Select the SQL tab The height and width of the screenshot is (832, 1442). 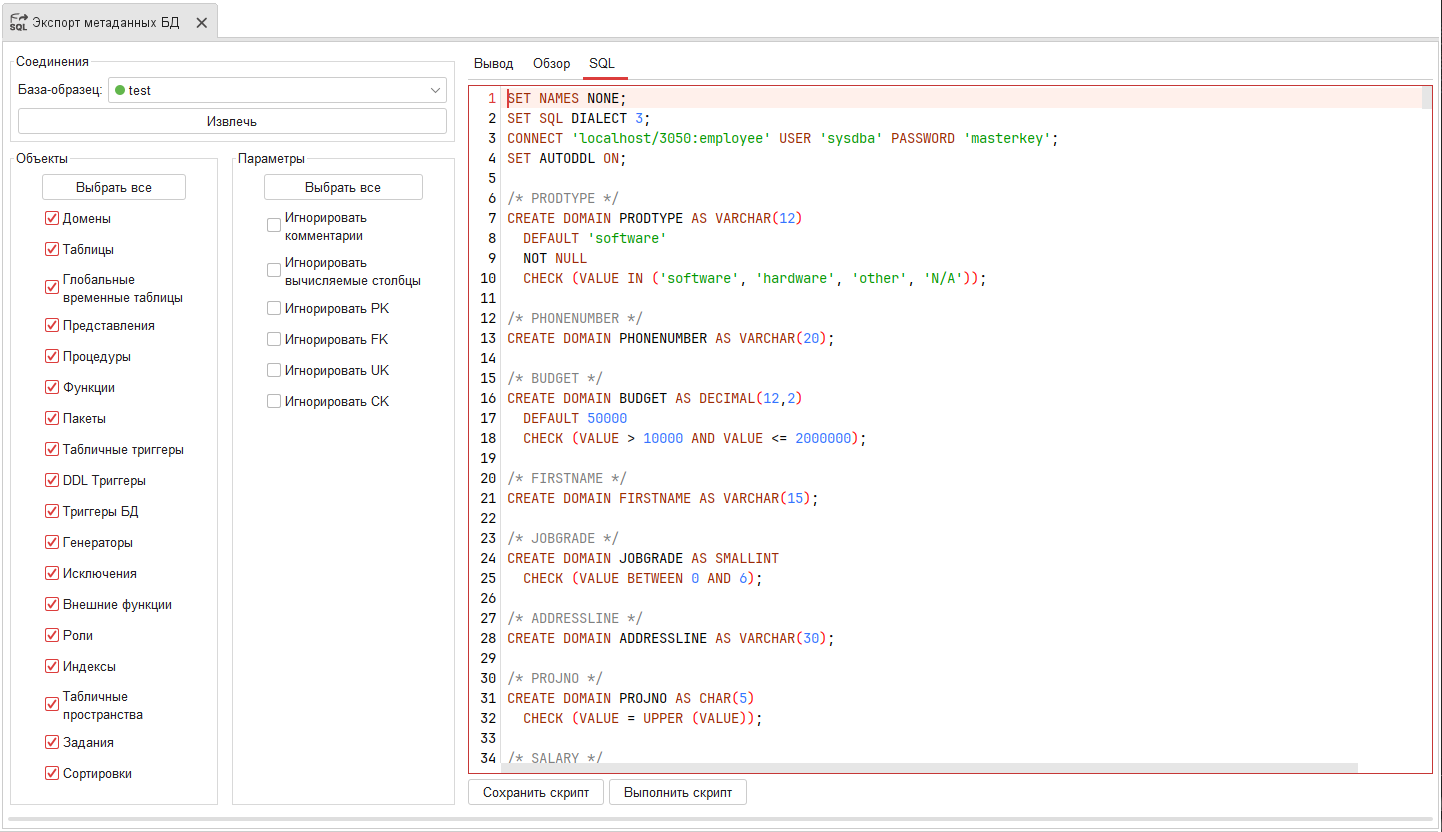tap(604, 63)
